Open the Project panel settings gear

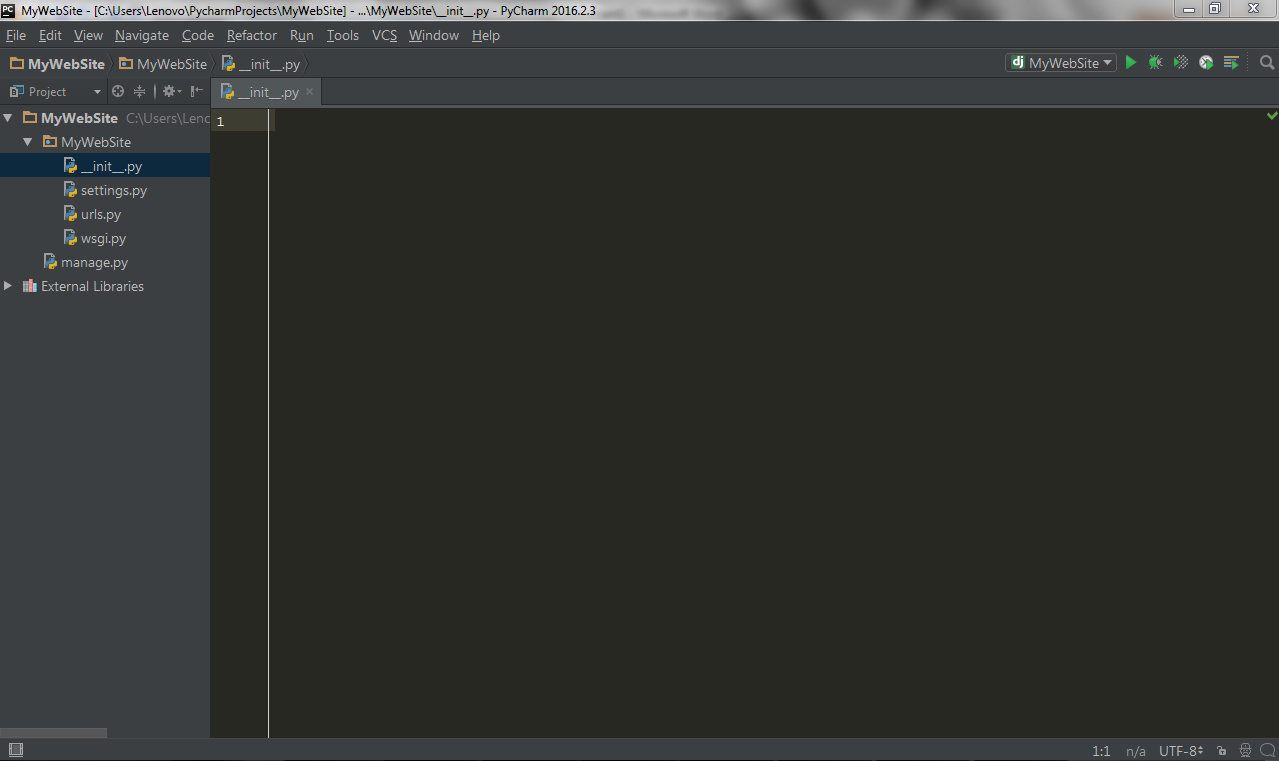(x=170, y=91)
